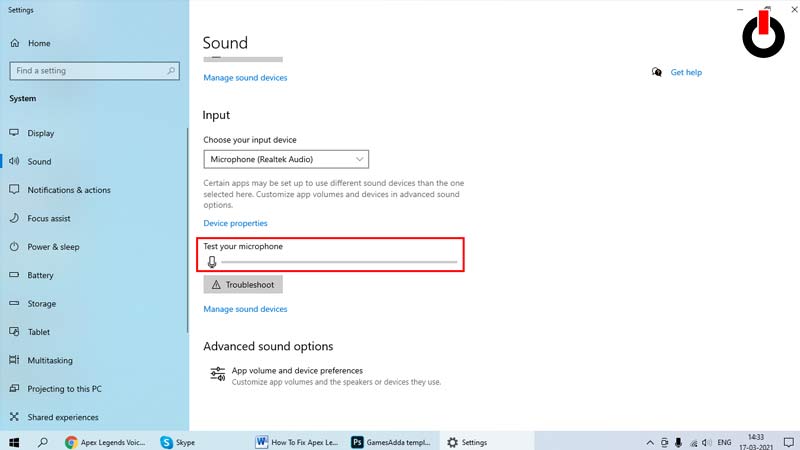Switch to Chrome Apex Legends window in taskbar
800x450 pixels.
106,442
